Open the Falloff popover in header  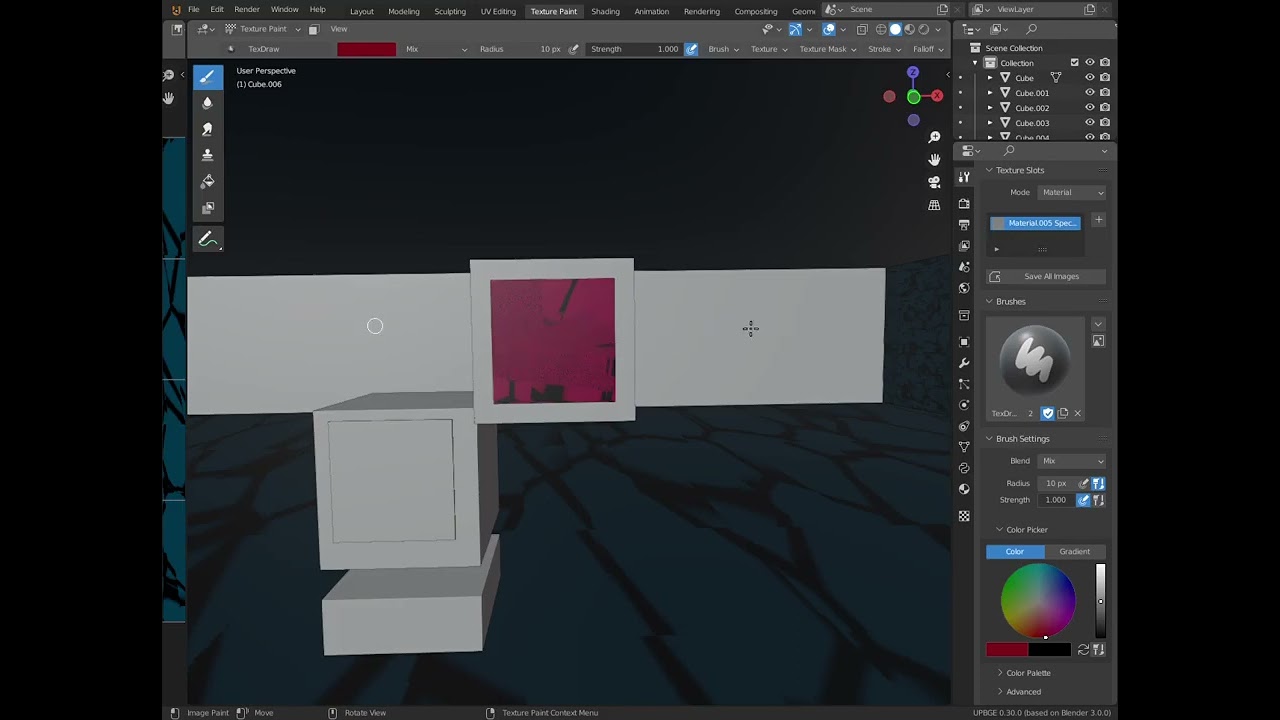point(928,49)
